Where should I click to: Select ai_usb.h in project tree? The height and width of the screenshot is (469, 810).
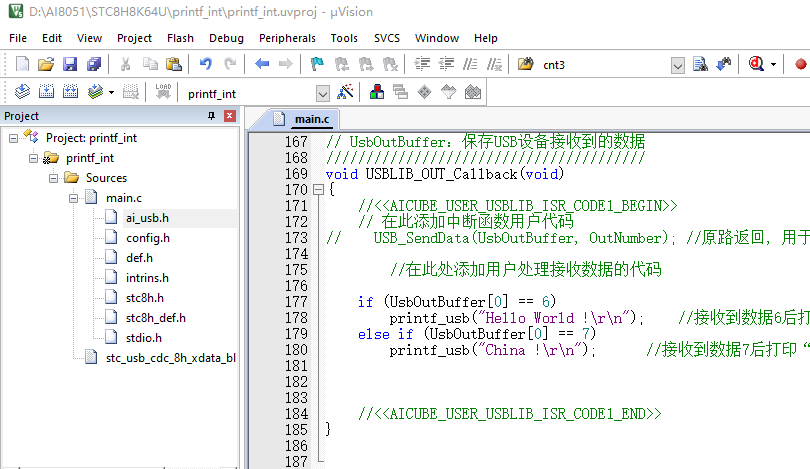tap(147, 218)
